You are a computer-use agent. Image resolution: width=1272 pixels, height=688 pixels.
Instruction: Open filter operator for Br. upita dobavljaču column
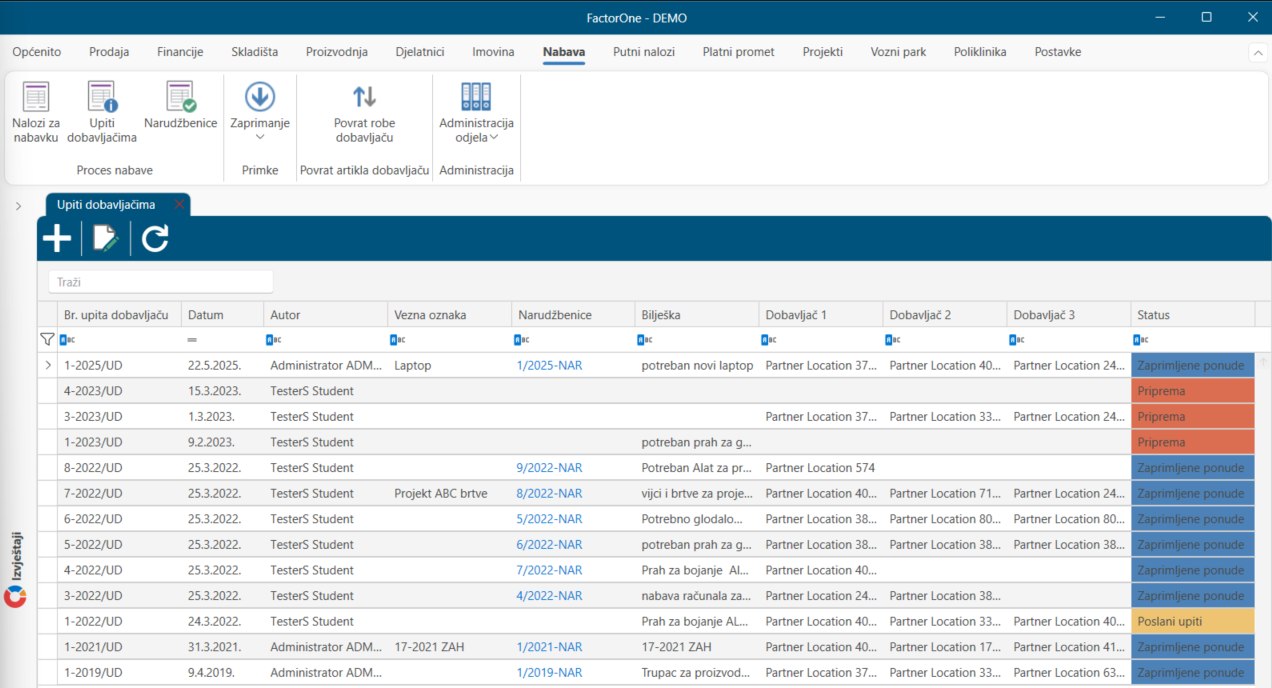coord(68,340)
